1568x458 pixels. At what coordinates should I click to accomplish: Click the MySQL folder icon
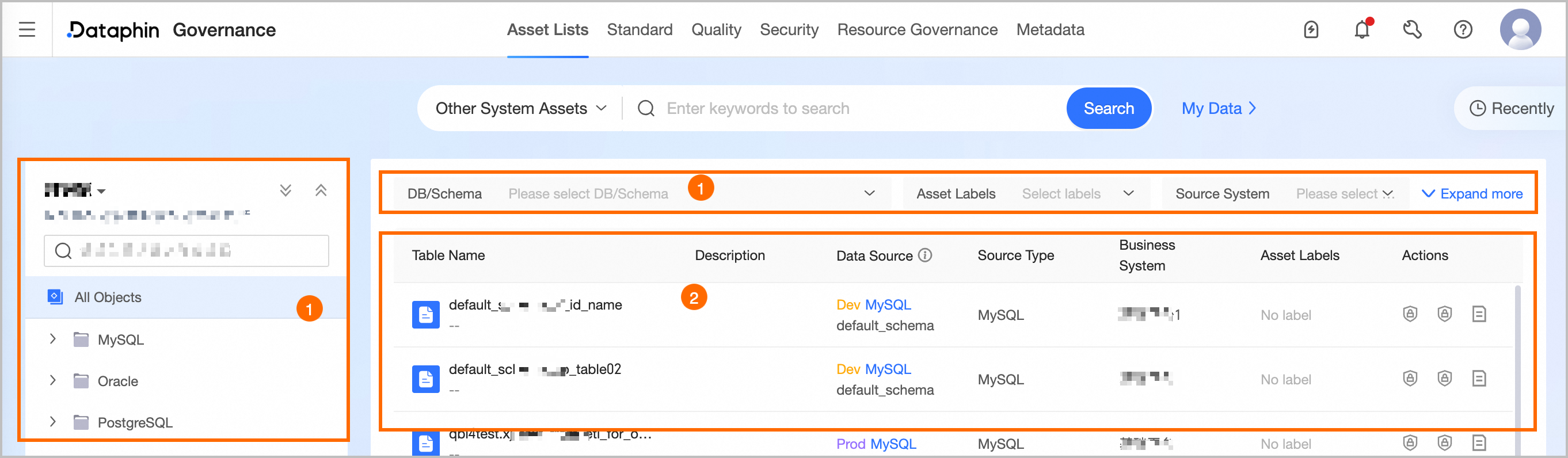coord(81,339)
